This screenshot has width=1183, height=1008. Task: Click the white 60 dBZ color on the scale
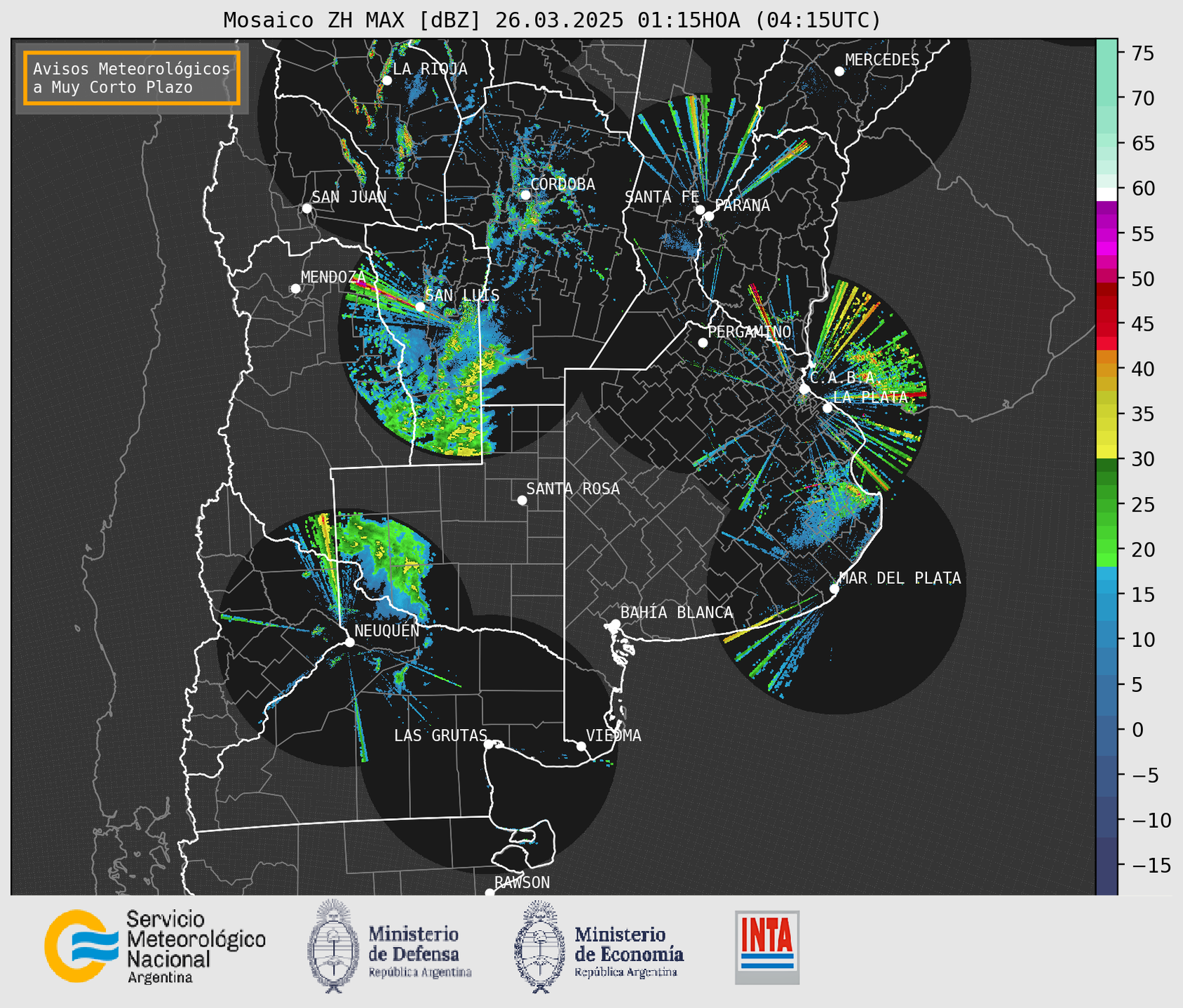(x=1106, y=193)
